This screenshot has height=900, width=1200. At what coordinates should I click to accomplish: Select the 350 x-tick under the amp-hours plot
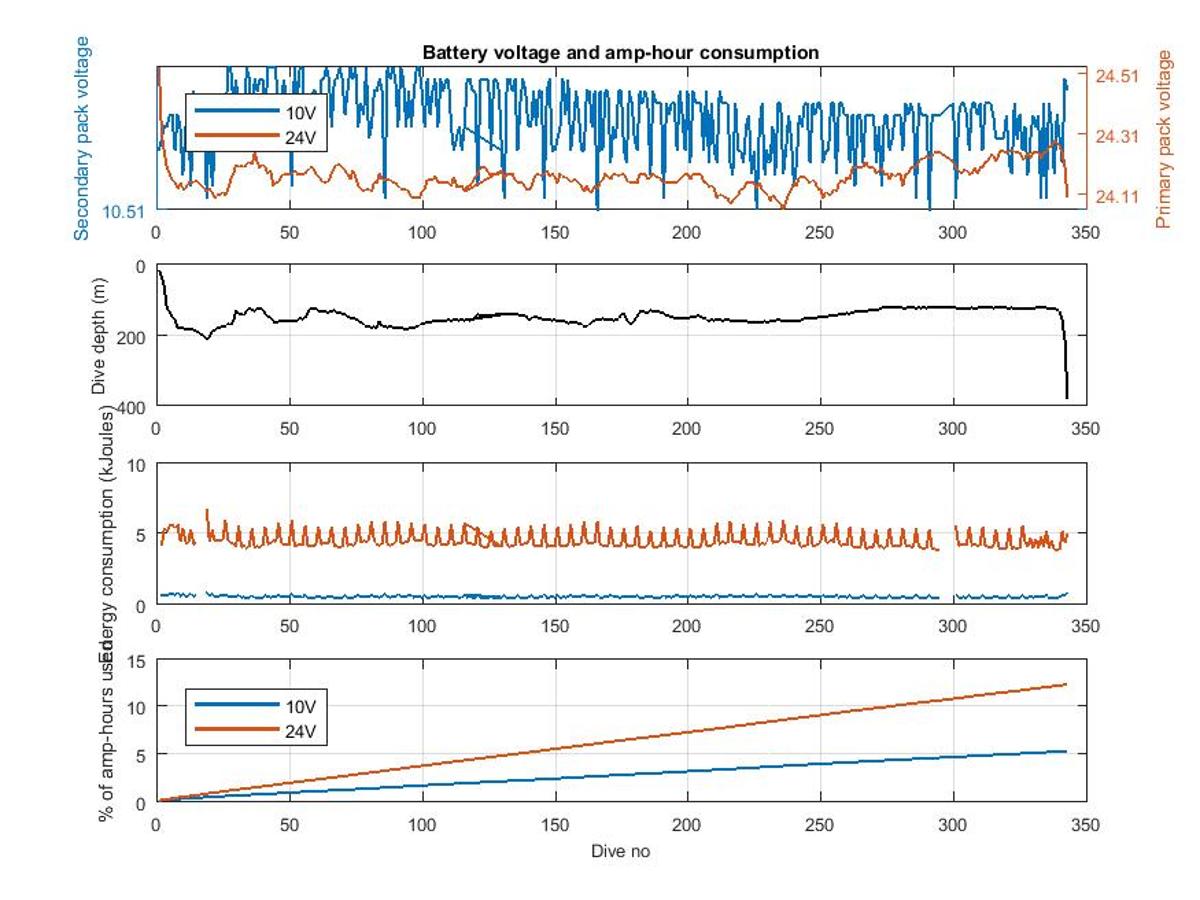pos(1086,825)
